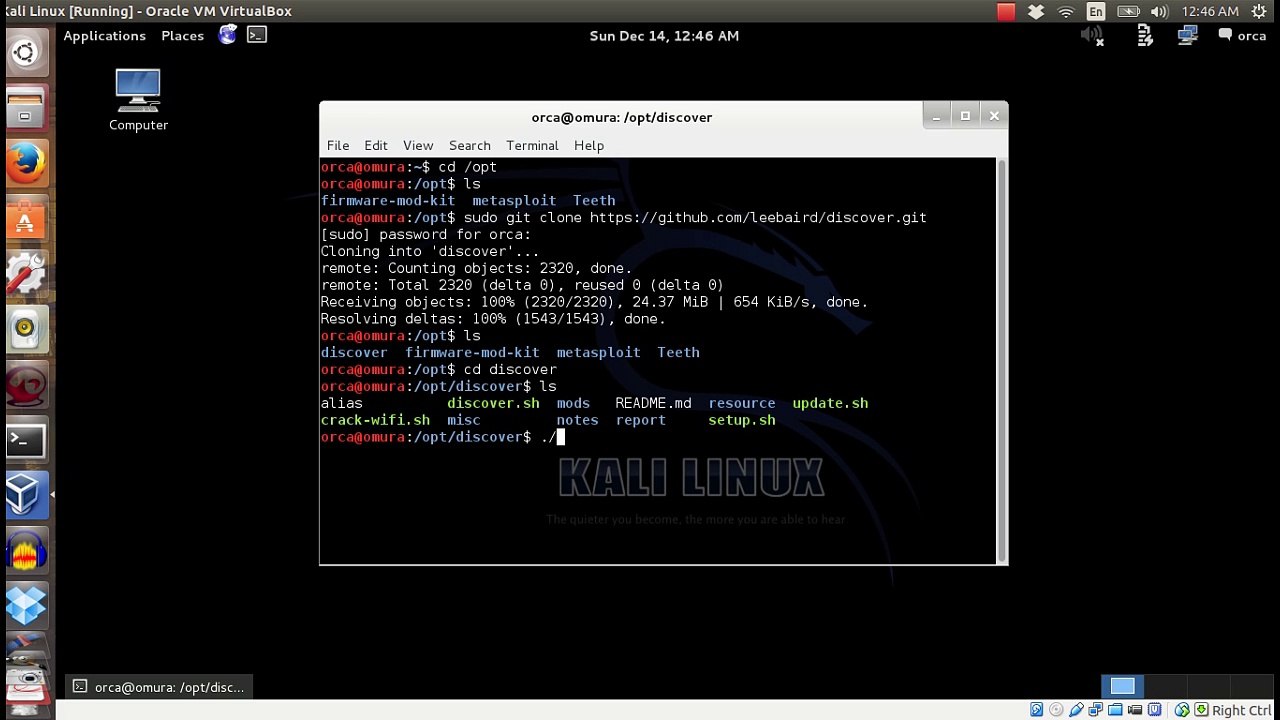This screenshot has width=1280, height=720.
Task: Launch Firefox from the dock
Action: click(25, 163)
